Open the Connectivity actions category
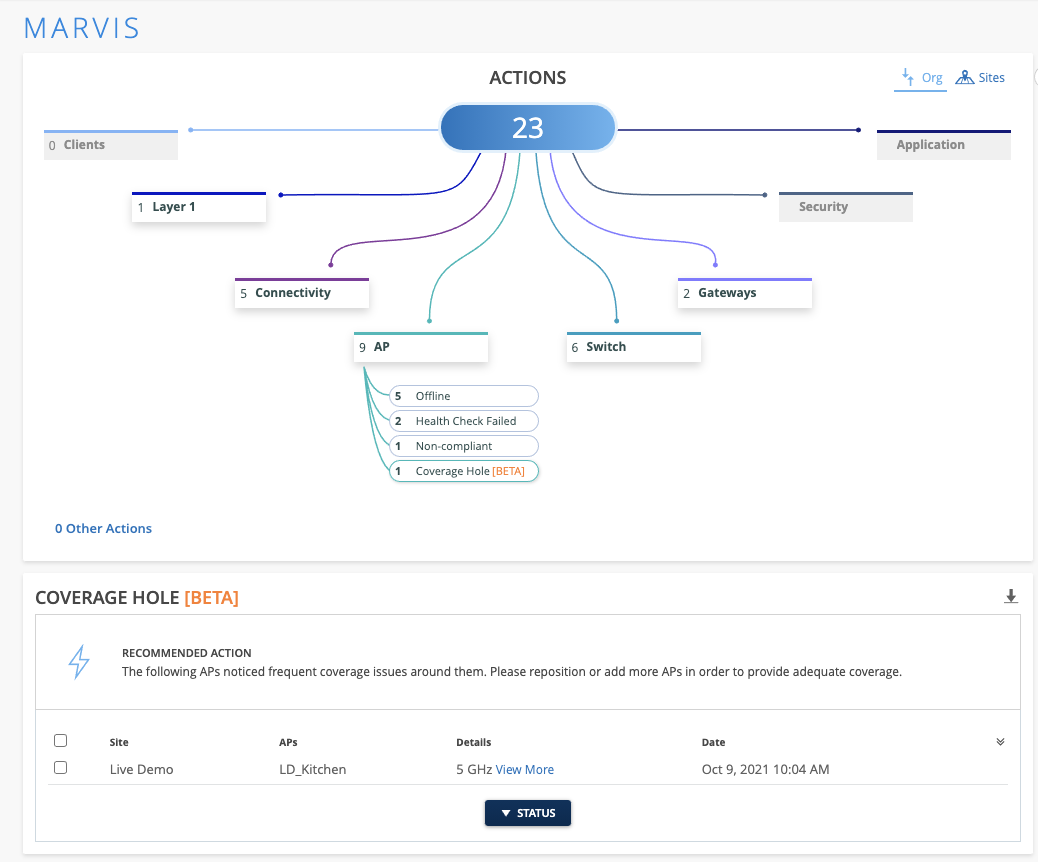1038x862 pixels. coord(302,293)
